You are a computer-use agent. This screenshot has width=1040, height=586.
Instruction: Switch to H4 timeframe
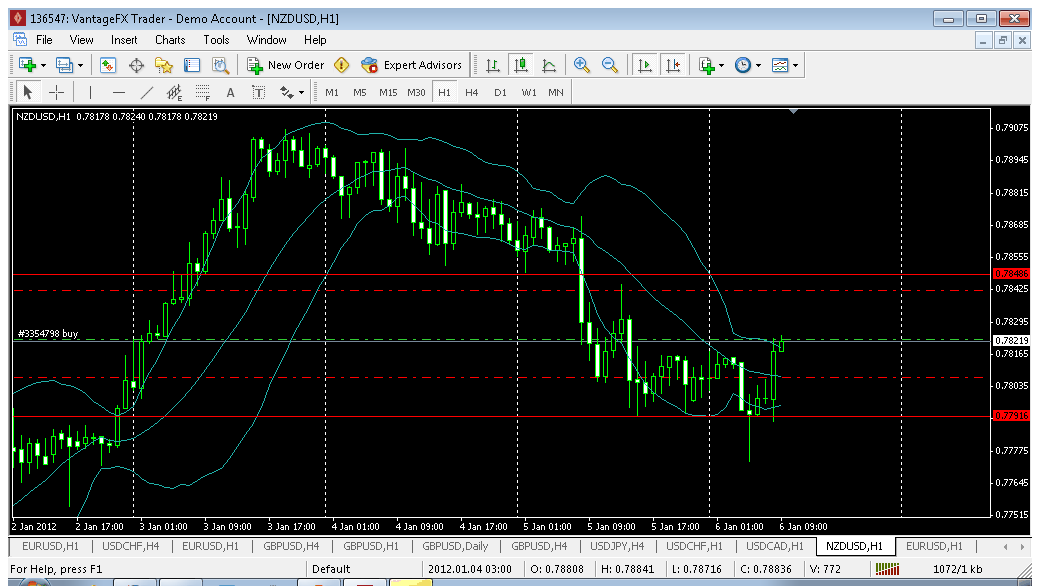[472, 92]
